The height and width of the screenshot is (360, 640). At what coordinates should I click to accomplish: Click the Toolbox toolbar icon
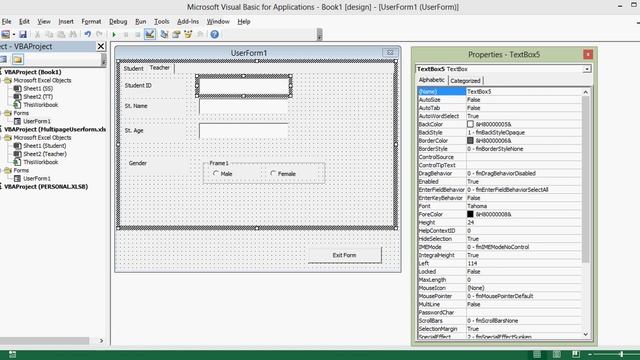[200, 34]
